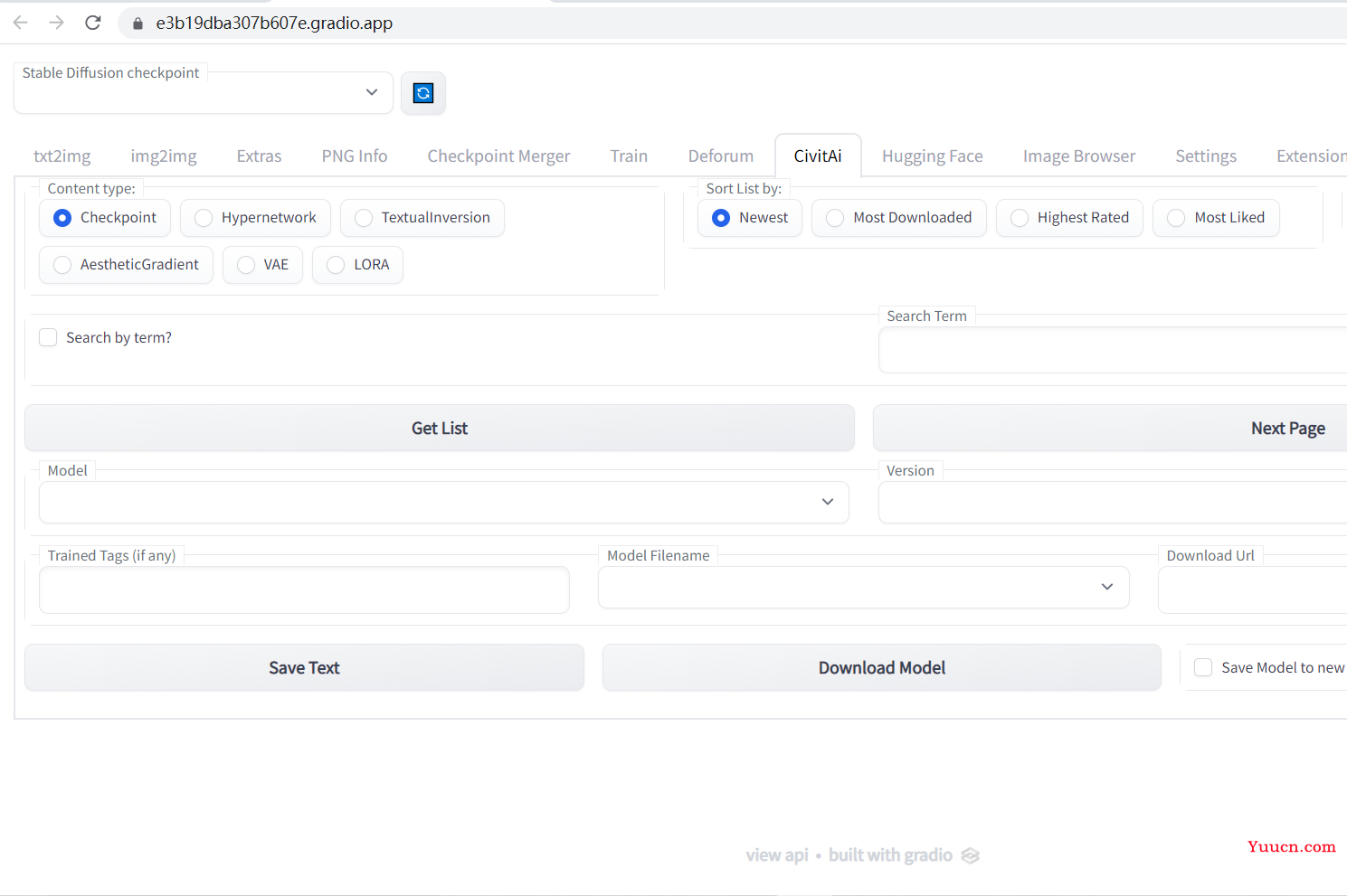The width and height of the screenshot is (1347, 896).
Task: Select TextualInversion content type
Action: [422, 218]
